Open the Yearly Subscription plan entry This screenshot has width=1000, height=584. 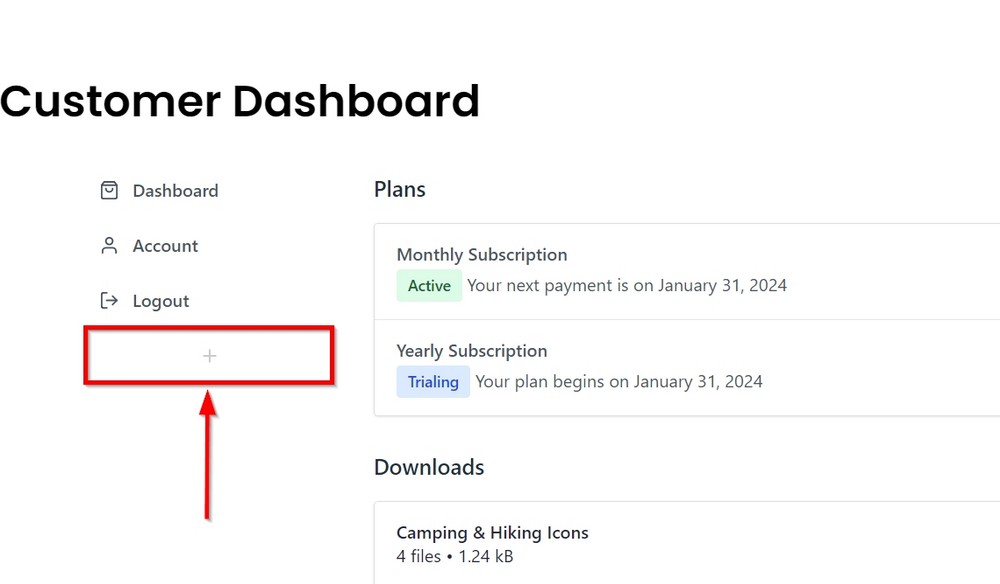coord(472,350)
